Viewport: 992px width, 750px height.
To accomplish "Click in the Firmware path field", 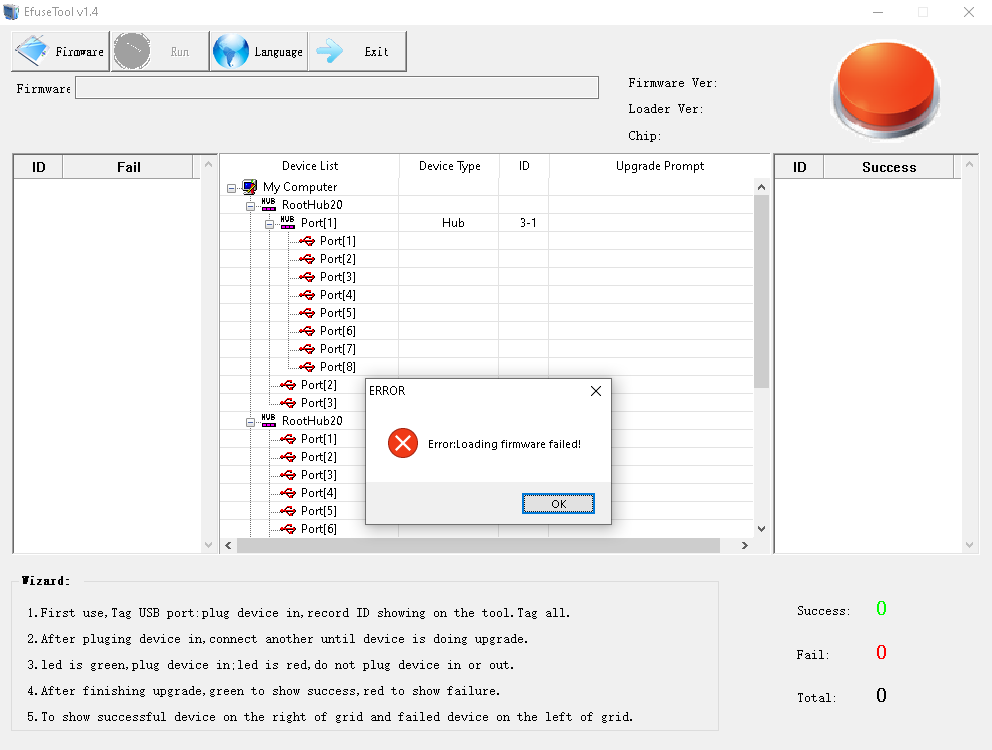I will [336, 88].
